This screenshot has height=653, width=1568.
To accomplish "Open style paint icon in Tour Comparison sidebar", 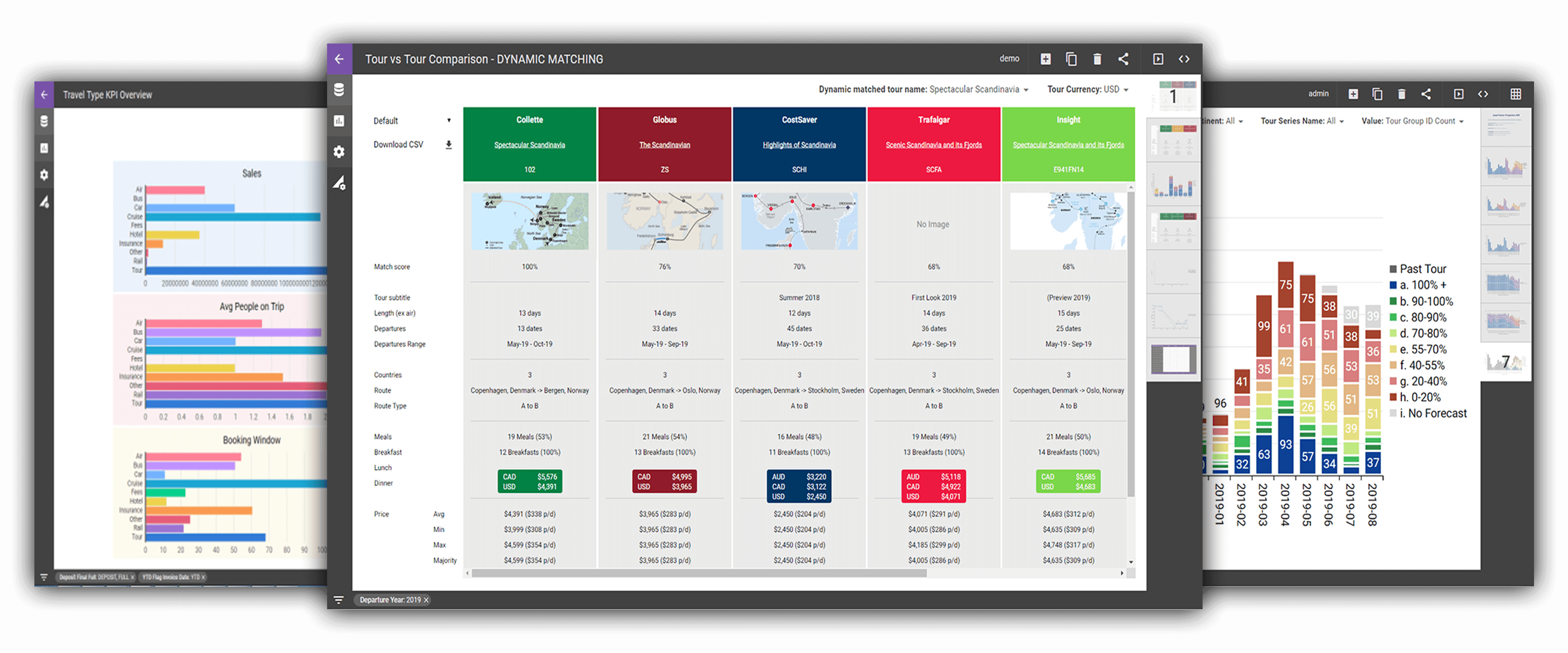I will coord(339,182).
